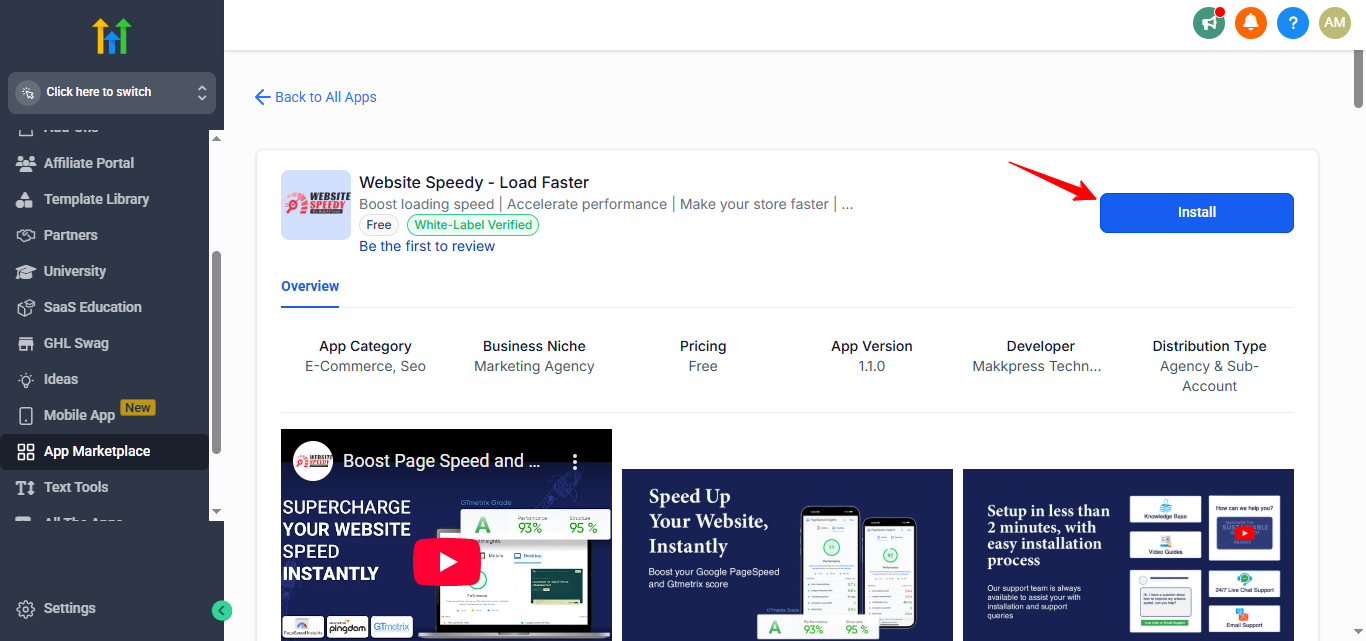Click Agency & Sub-Account distribution value
The height and width of the screenshot is (641, 1366).
[1209, 376]
